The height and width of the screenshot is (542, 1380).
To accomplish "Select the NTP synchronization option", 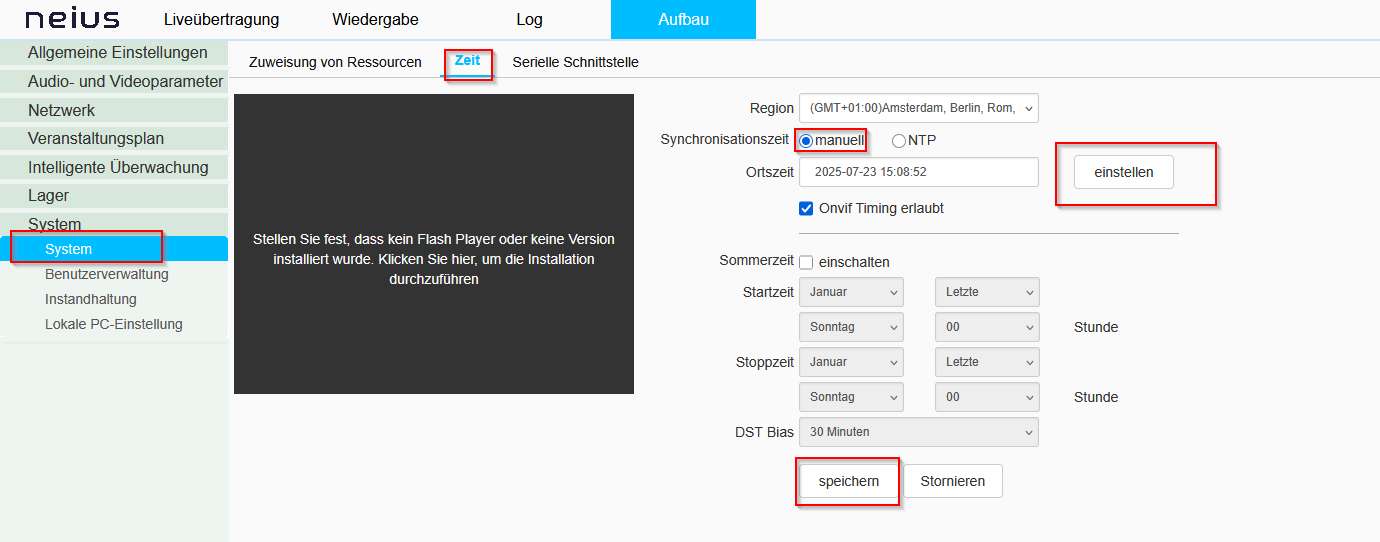I will click(899, 141).
